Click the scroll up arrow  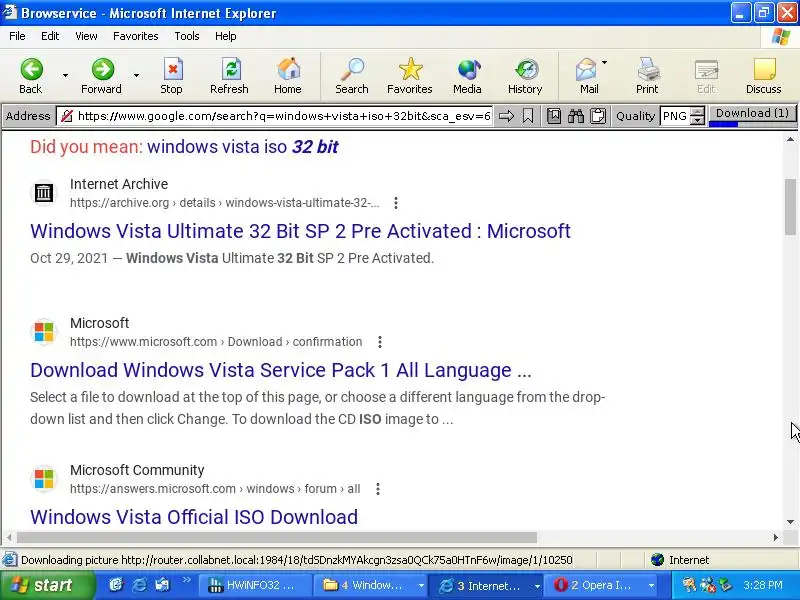[x=790, y=139]
